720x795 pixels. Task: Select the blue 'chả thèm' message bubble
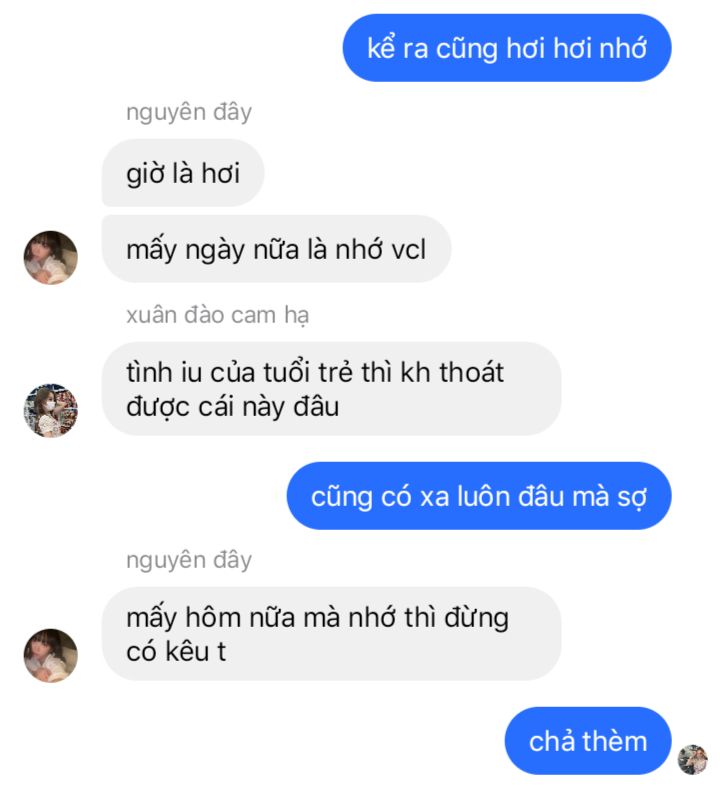tap(588, 741)
